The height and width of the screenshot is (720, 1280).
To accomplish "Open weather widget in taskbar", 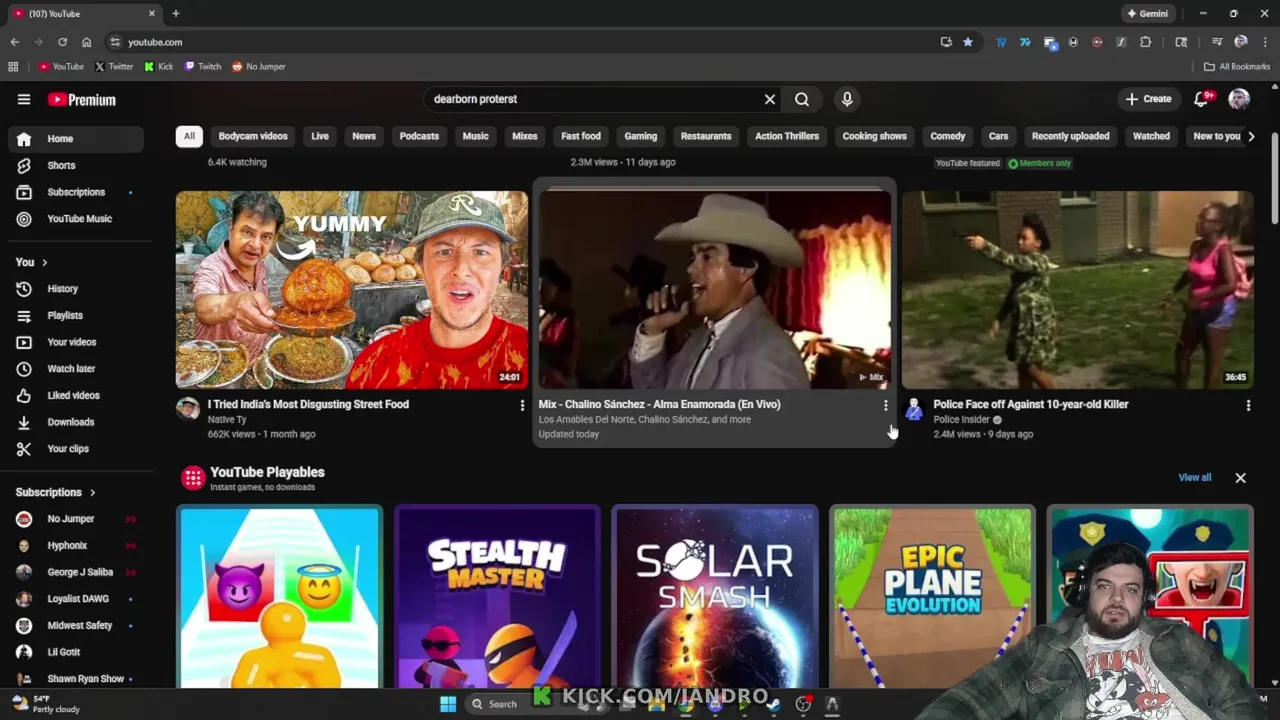I will [44, 703].
